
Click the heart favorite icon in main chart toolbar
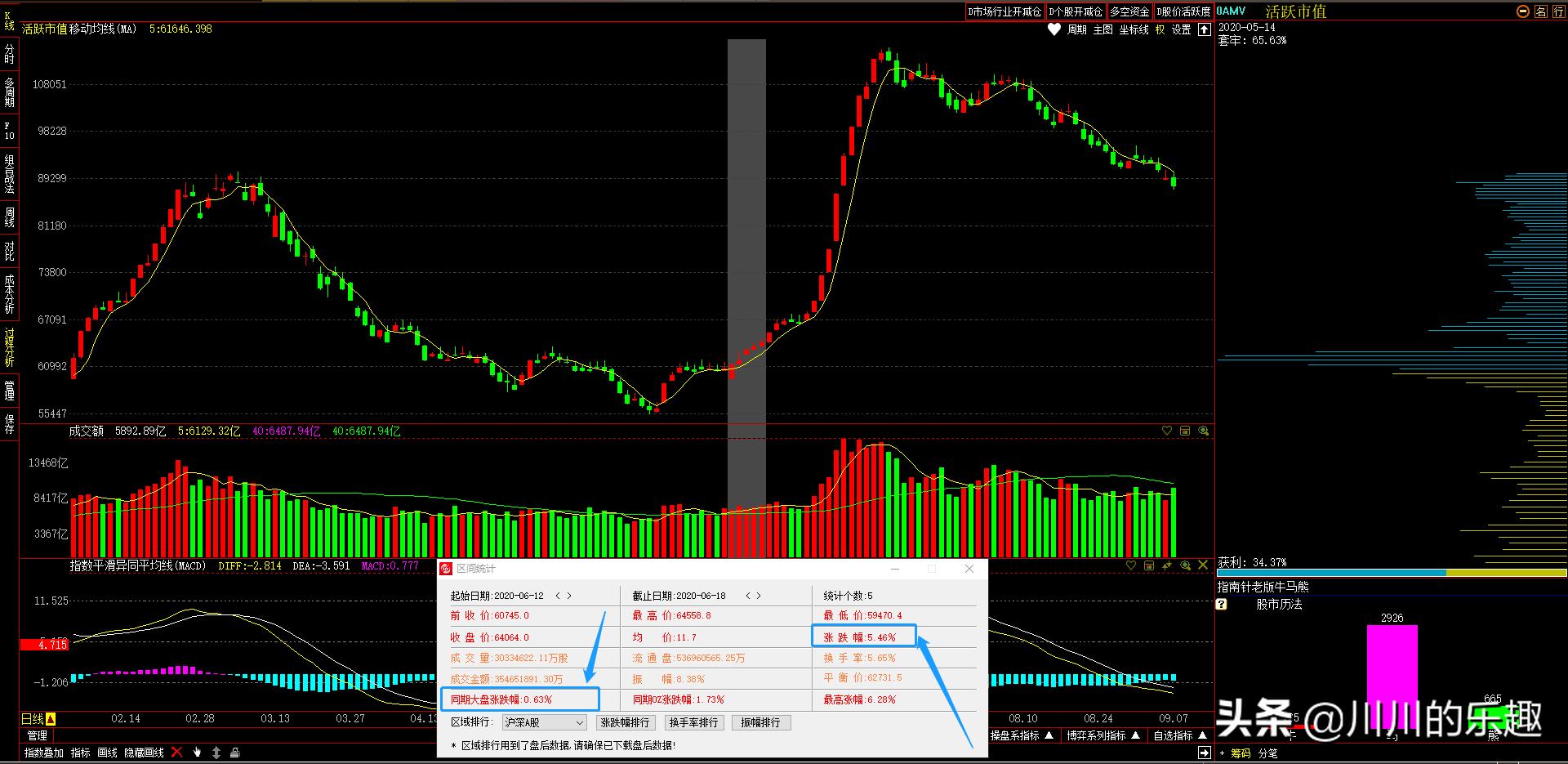[1054, 29]
